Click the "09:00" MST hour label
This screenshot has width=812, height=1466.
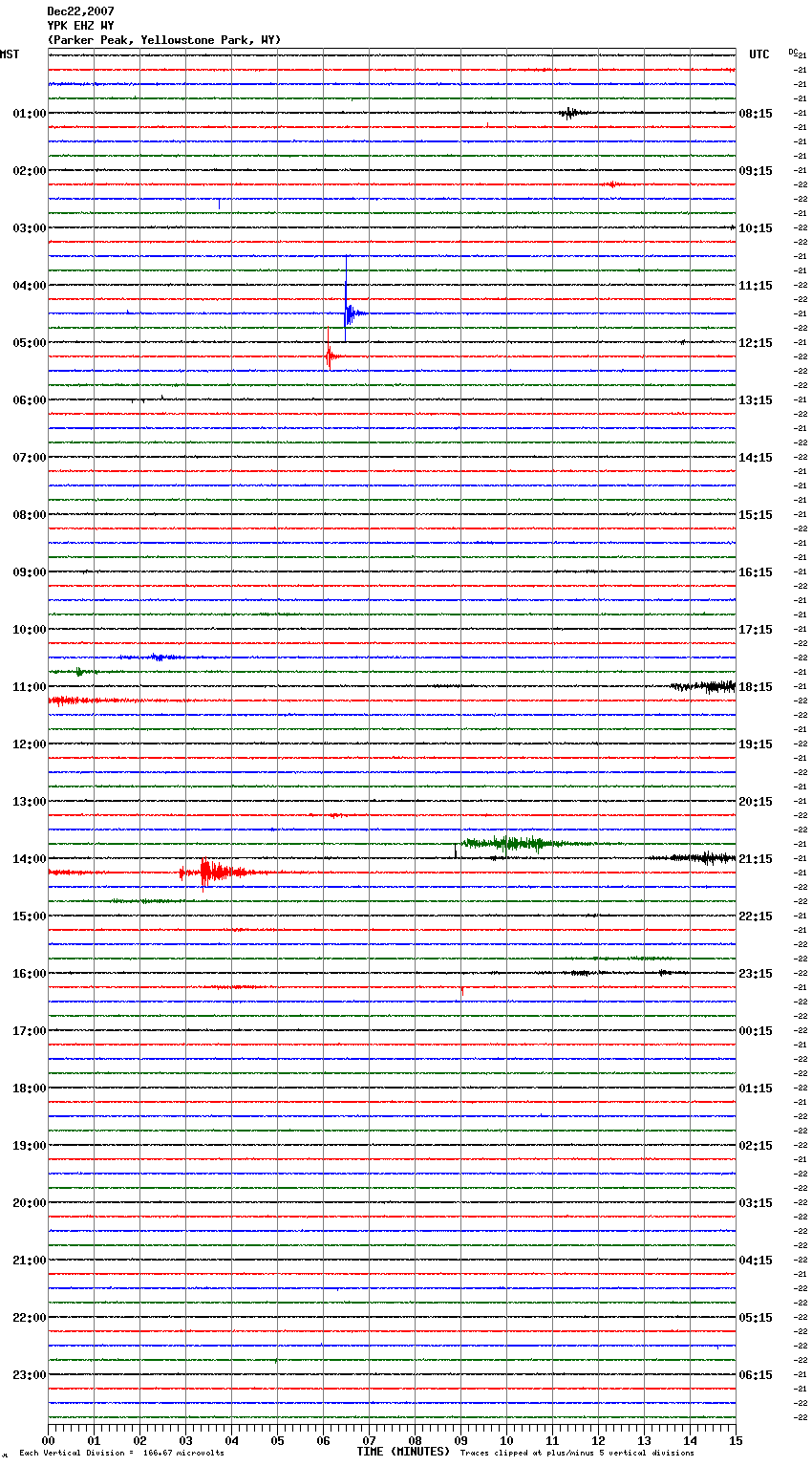coord(30,572)
